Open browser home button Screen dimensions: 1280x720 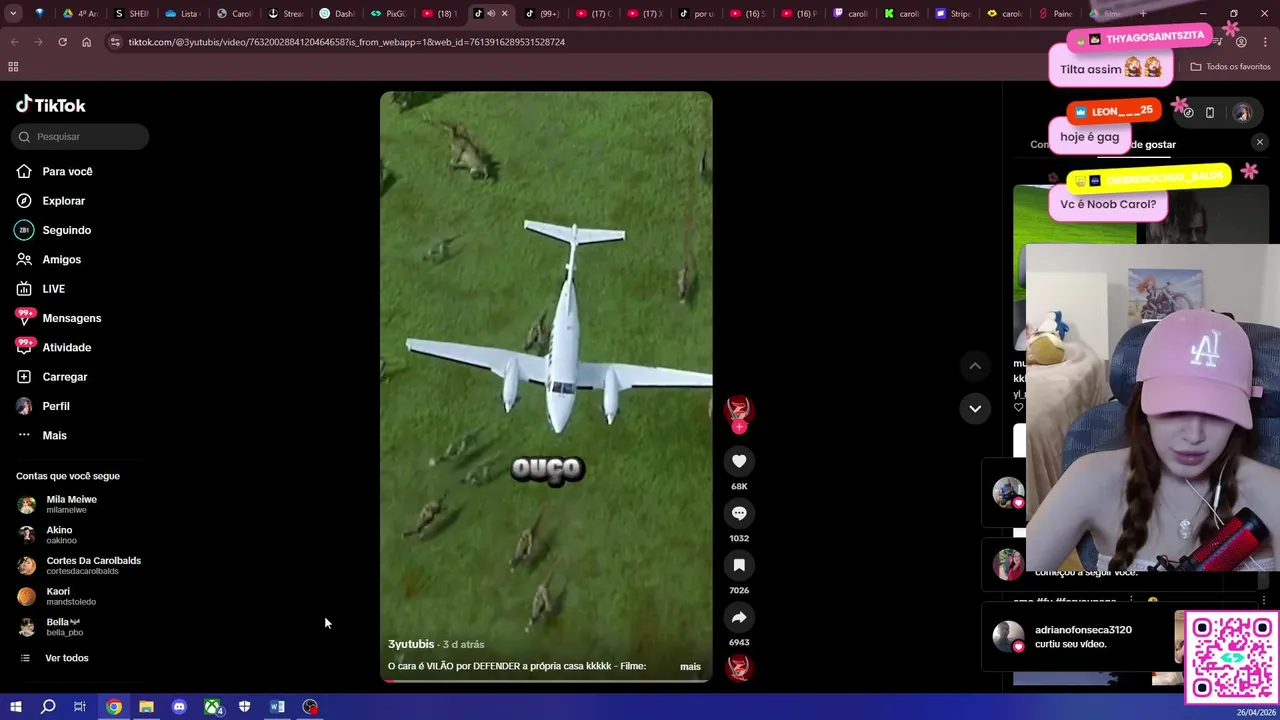[x=86, y=42]
